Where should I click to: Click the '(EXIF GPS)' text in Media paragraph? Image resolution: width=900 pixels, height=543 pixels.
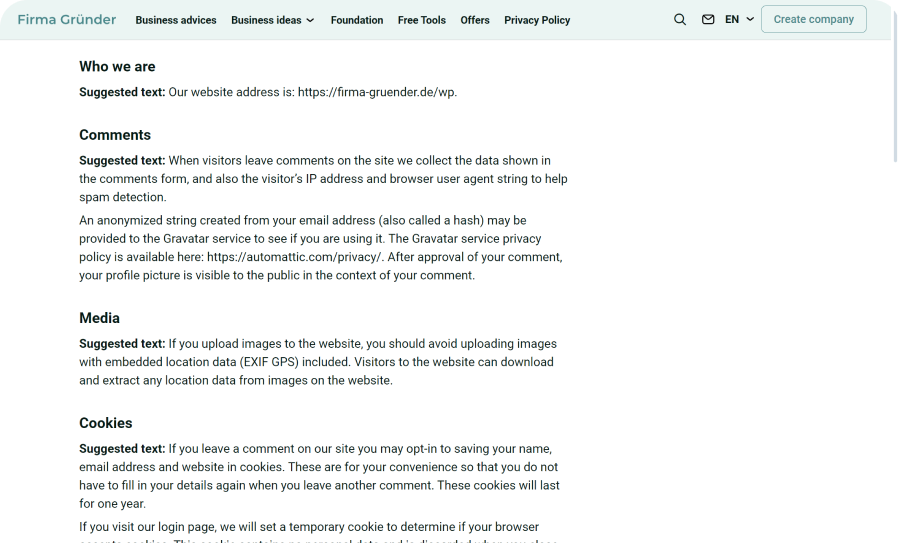(269, 362)
